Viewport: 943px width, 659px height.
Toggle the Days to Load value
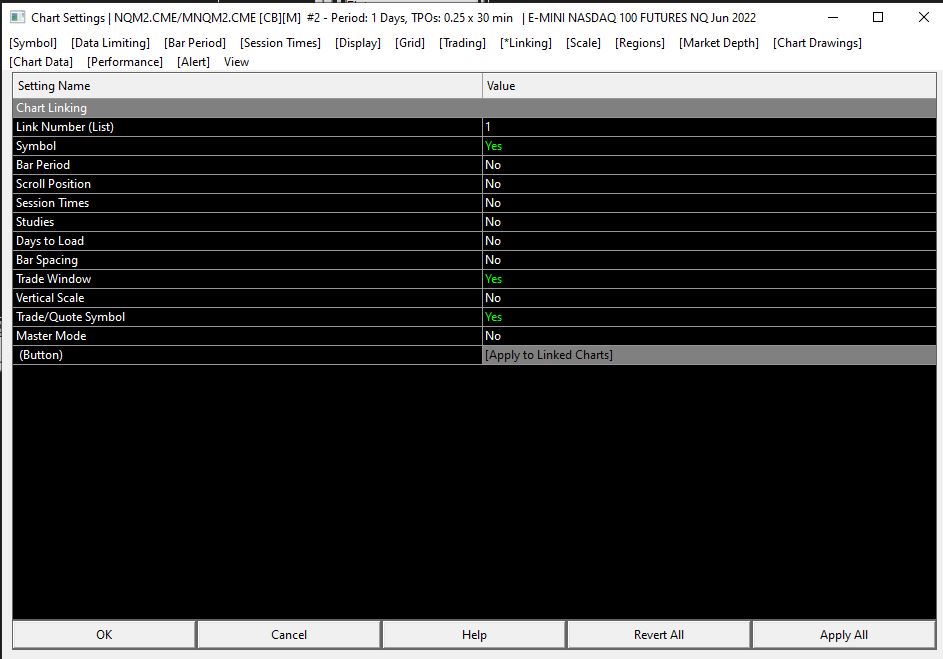709,241
